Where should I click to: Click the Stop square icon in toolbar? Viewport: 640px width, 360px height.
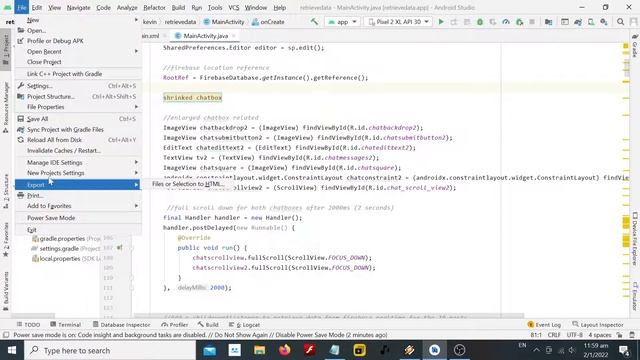pos(532,22)
